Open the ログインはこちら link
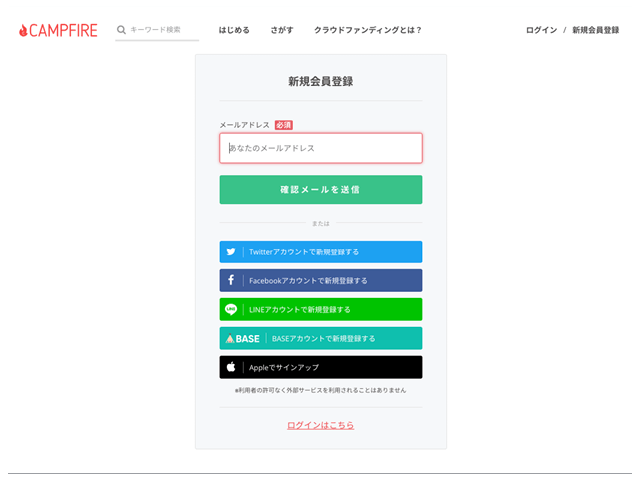The image size is (640, 480). 320,425
